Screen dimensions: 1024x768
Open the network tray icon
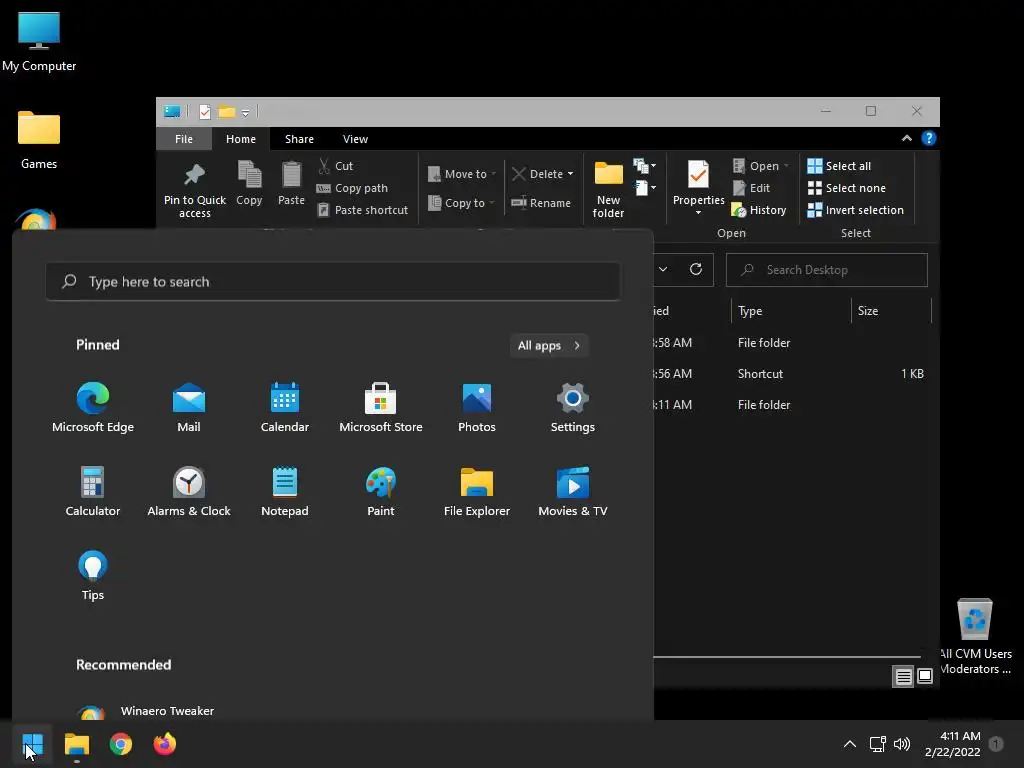877,744
